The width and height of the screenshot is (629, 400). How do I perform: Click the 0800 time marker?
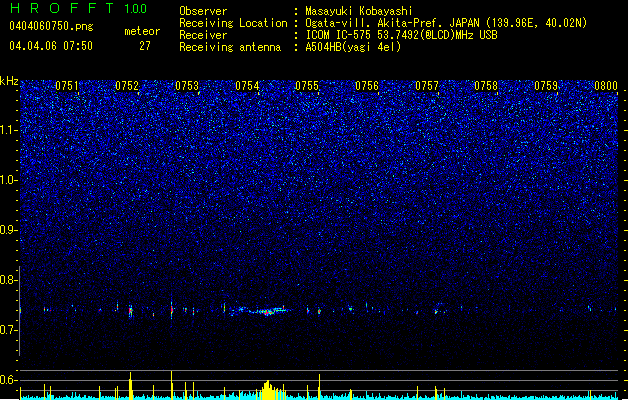(x=606, y=86)
